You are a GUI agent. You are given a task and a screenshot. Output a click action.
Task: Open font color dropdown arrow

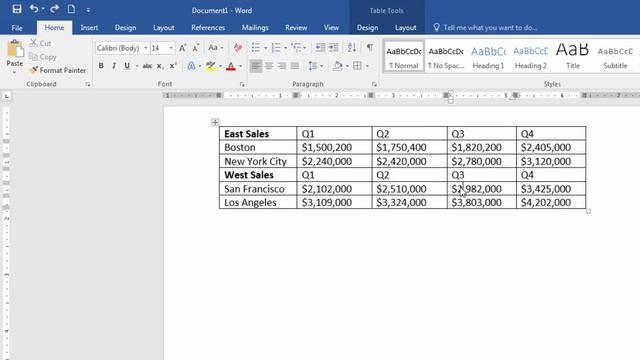(x=240, y=66)
